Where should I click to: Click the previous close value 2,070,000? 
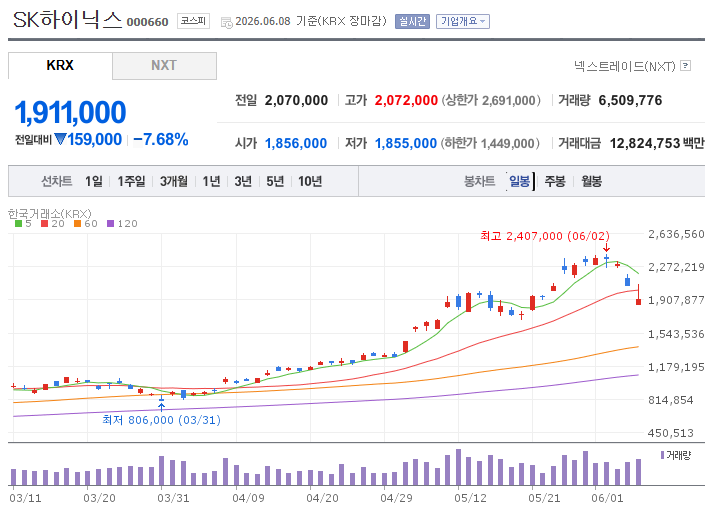[296, 100]
